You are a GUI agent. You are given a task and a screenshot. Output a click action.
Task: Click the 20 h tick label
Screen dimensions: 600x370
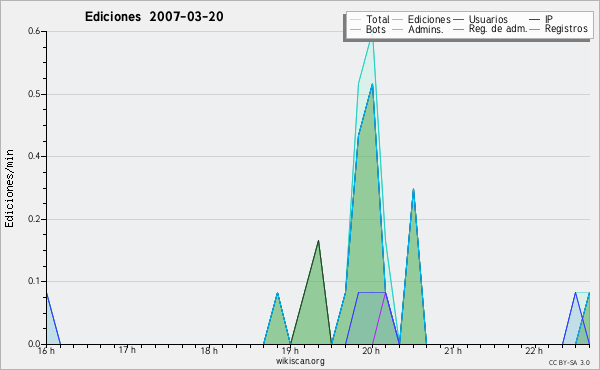tap(371, 351)
